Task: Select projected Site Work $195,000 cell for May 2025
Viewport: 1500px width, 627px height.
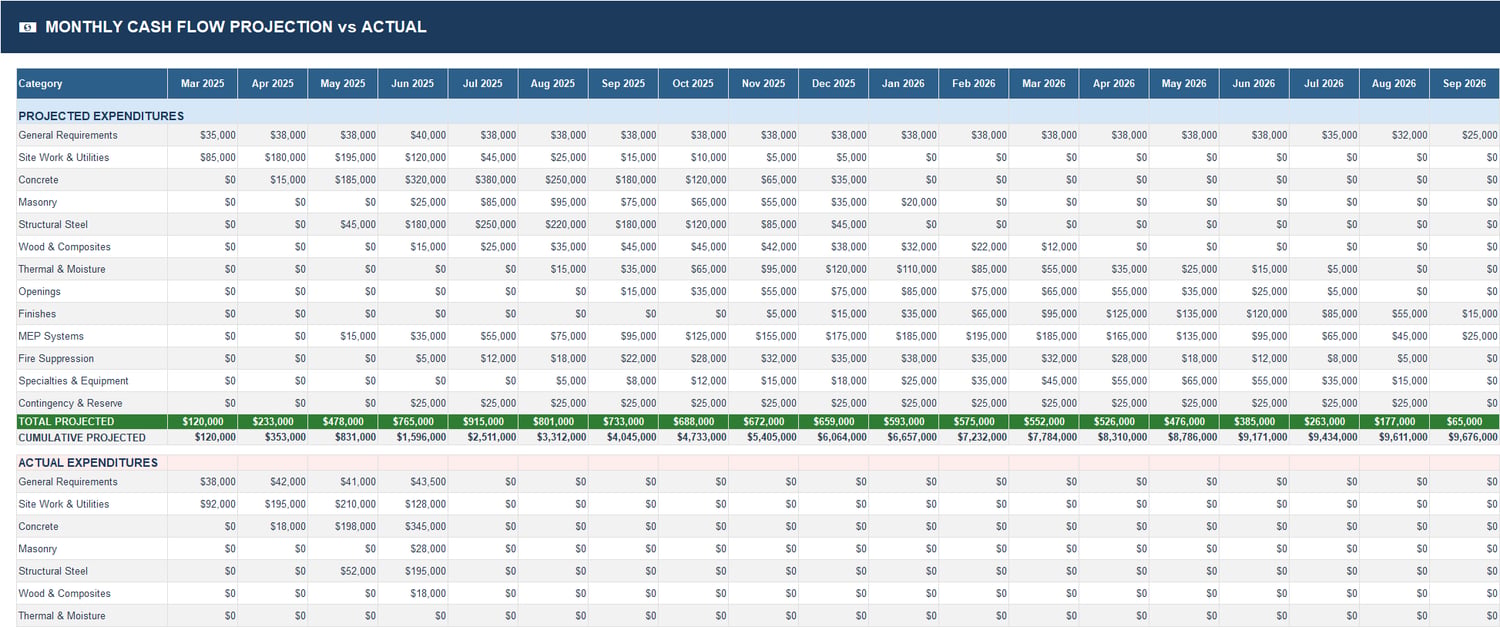Action: 343,157
